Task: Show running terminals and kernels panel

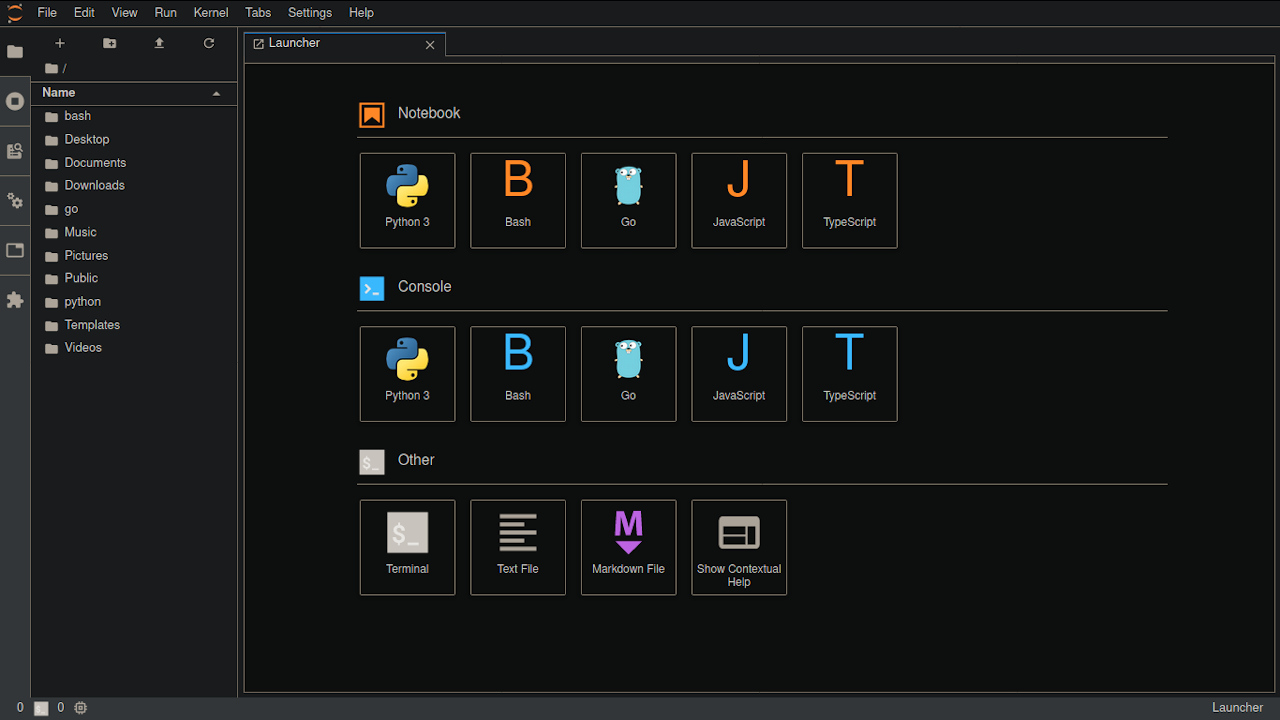Action: click(x=15, y=101)
